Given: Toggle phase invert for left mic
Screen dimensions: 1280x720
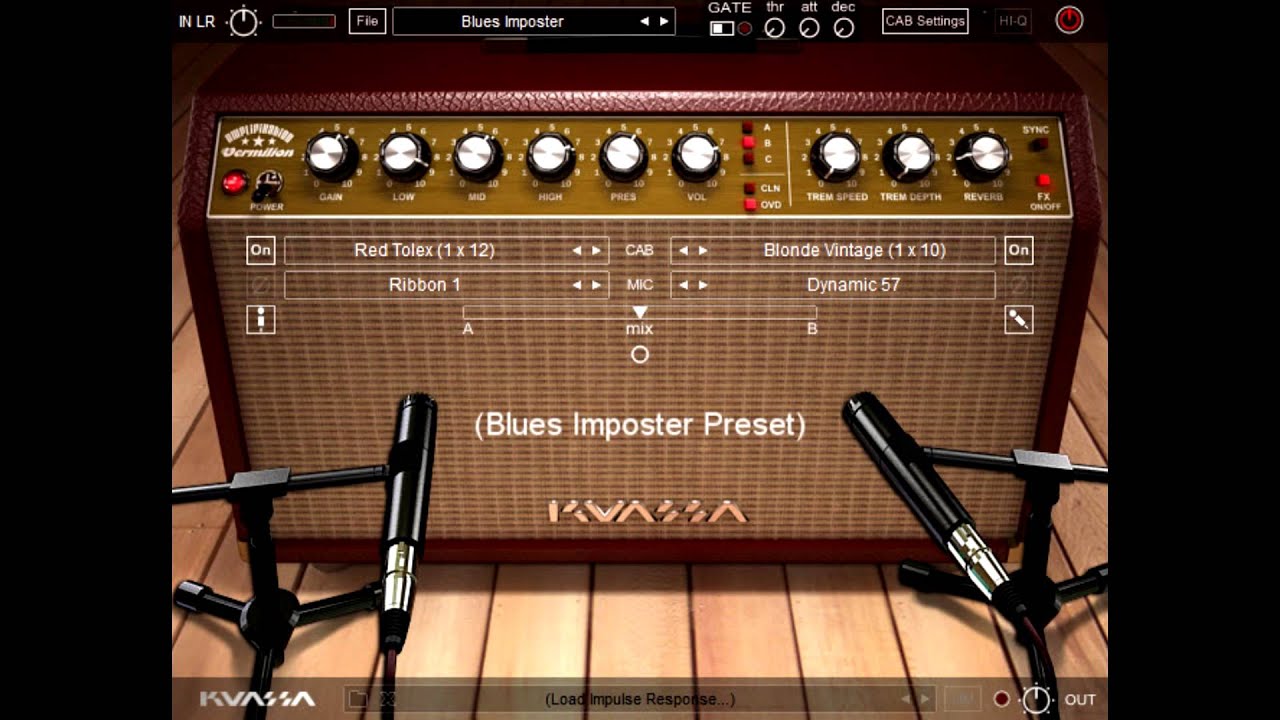Looking at the screenshot, I should [x=260, y=285].
